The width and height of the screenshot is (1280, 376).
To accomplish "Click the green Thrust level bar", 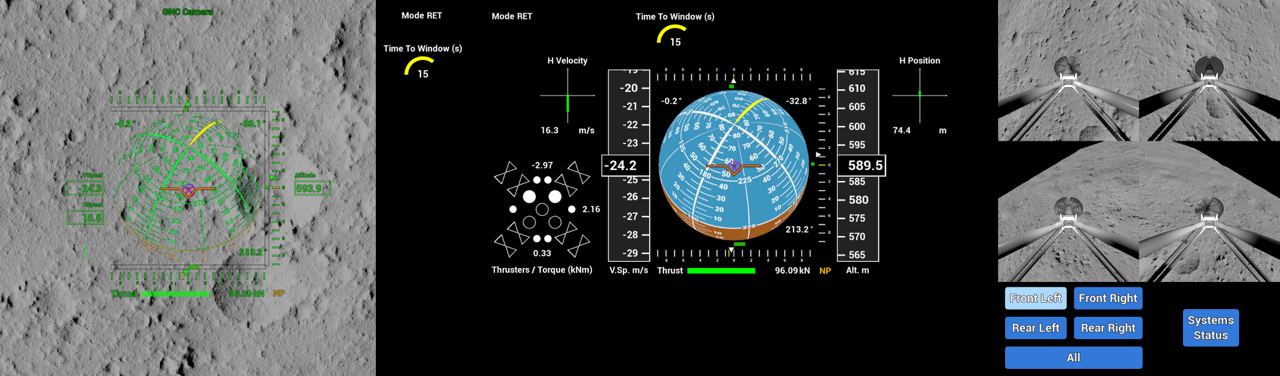I will (x=721, y=270).
